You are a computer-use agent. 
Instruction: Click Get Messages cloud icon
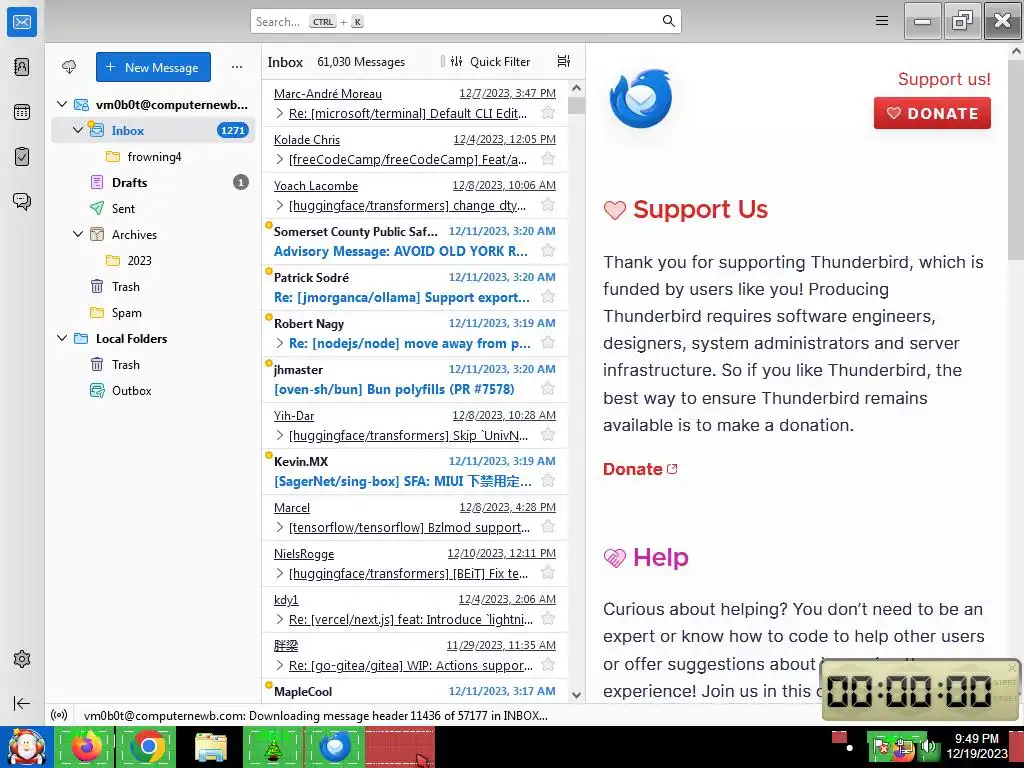click(69, 67)
